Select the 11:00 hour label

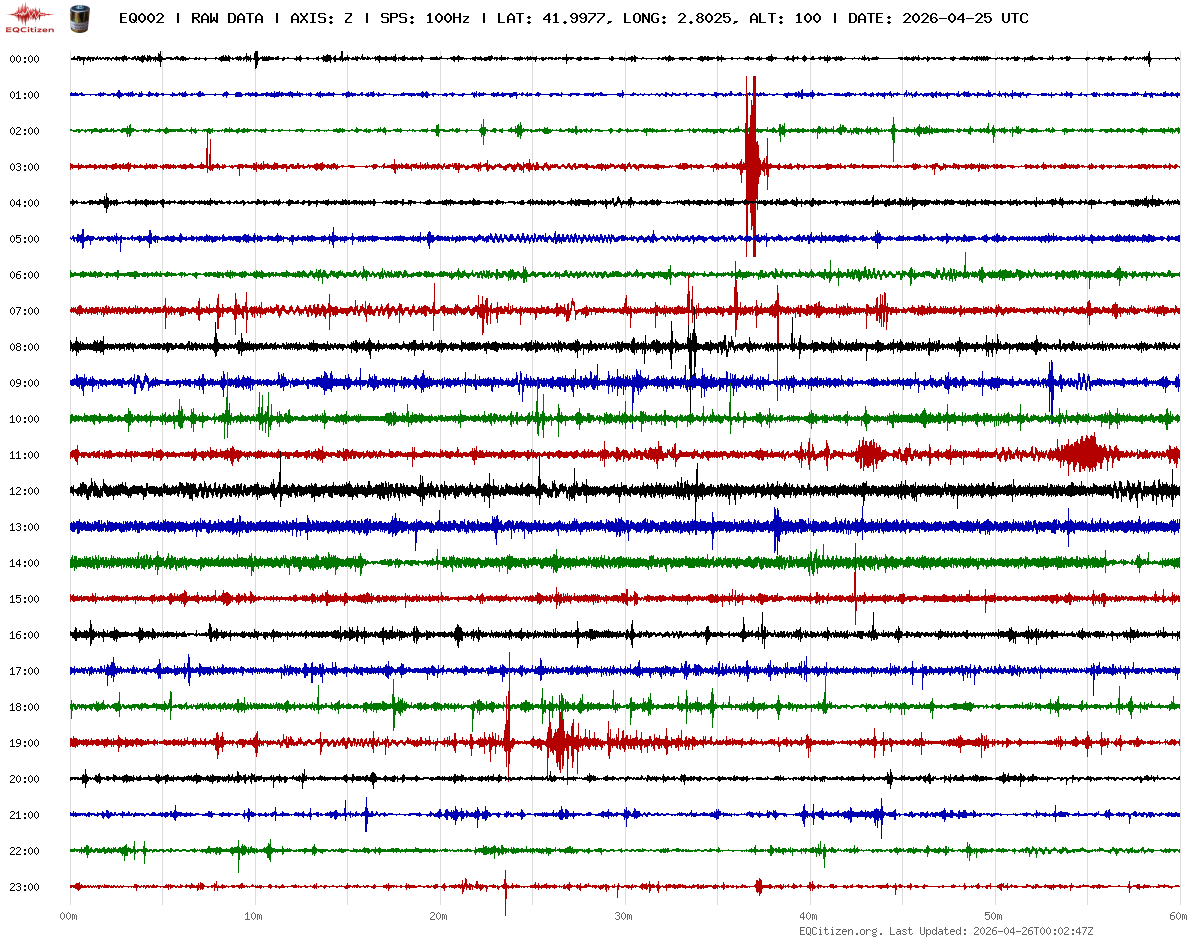[24, 455]
